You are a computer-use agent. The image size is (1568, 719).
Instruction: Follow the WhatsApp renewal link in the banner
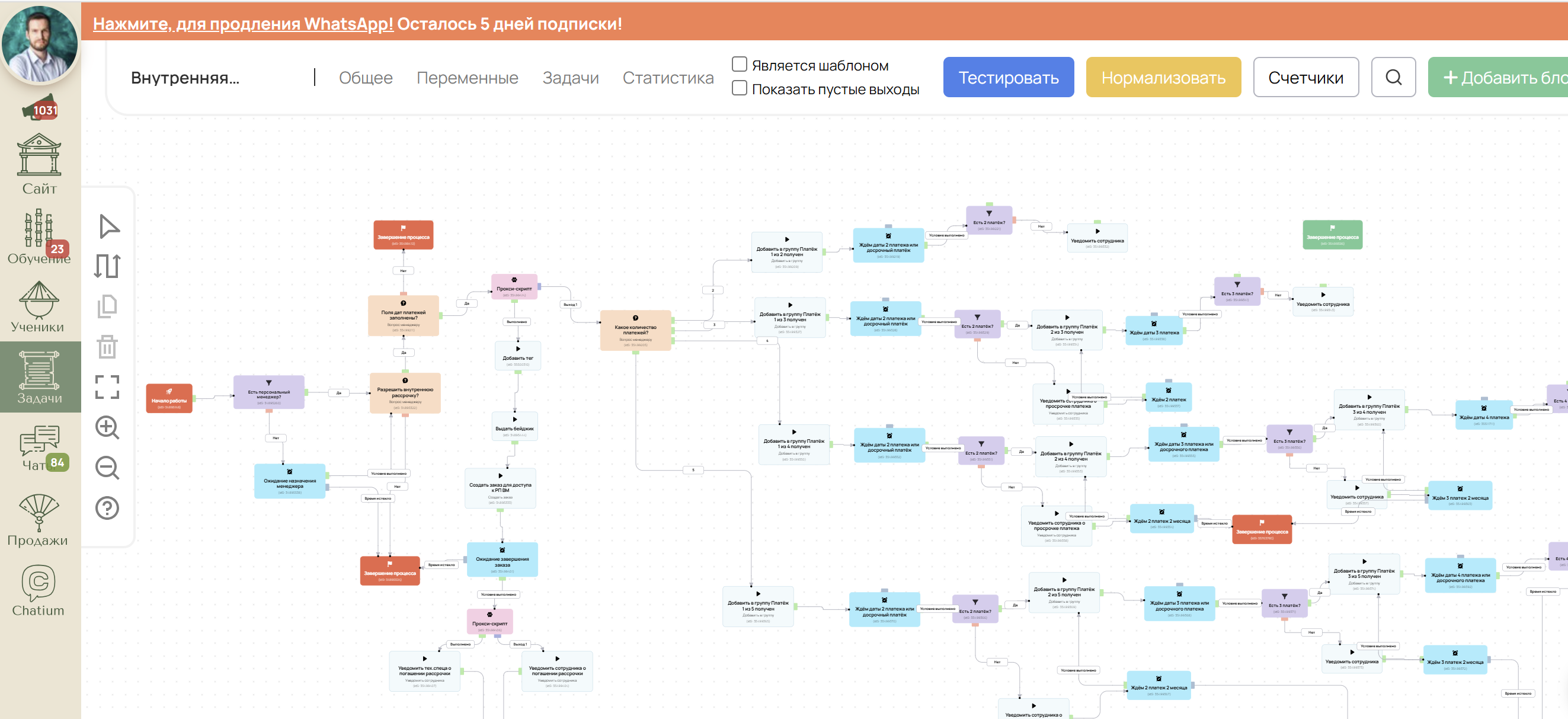point(243,24)
